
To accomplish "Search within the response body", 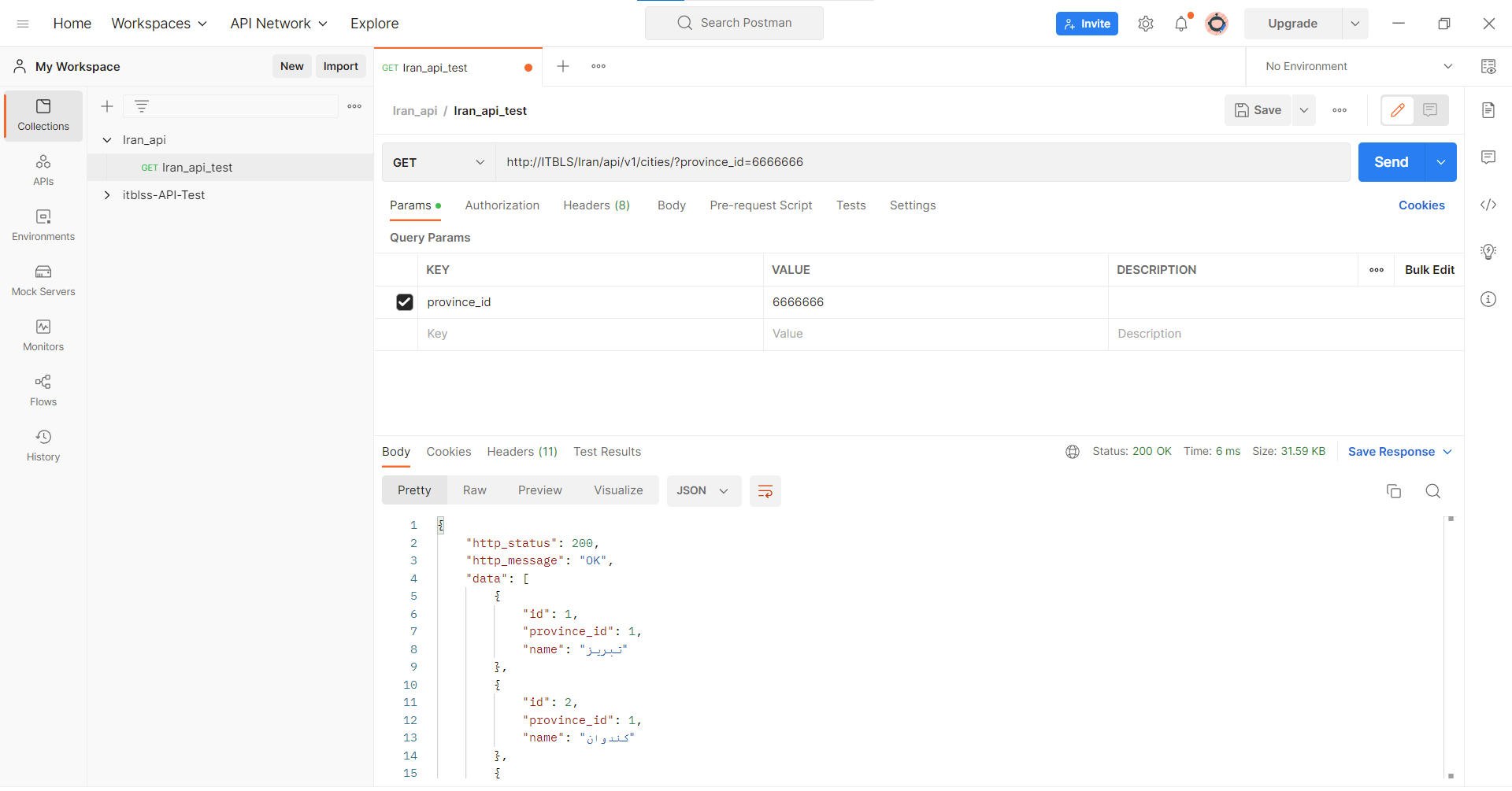I will pos(1433,491).
